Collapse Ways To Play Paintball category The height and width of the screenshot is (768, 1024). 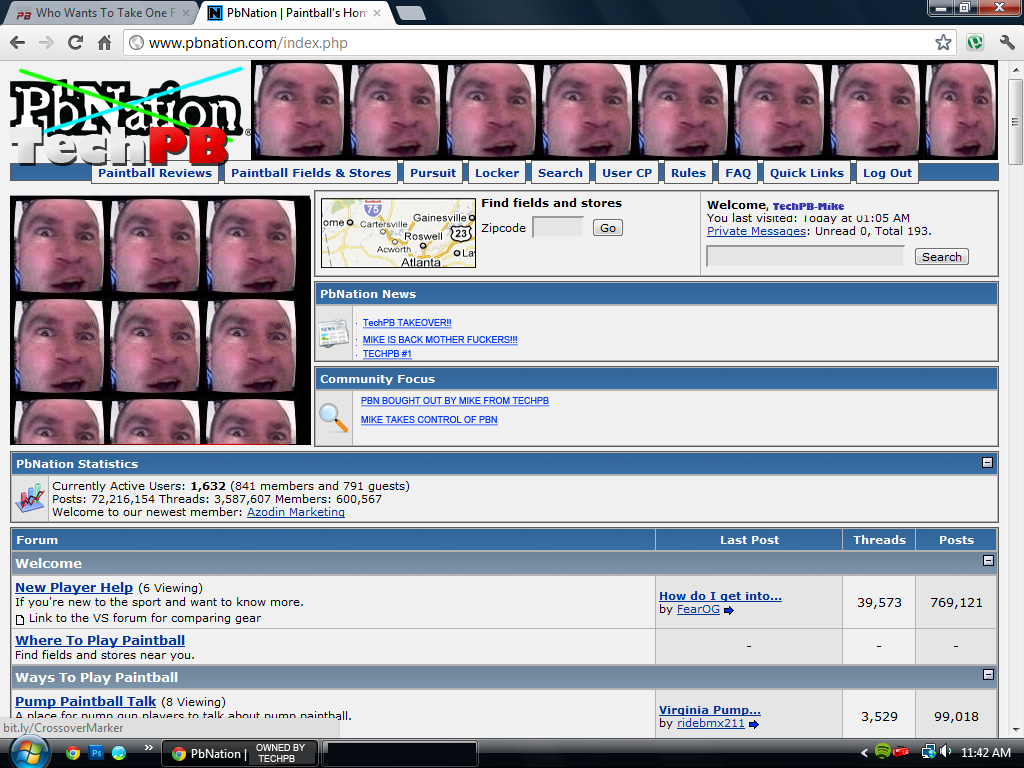click(x=988, y=674)
